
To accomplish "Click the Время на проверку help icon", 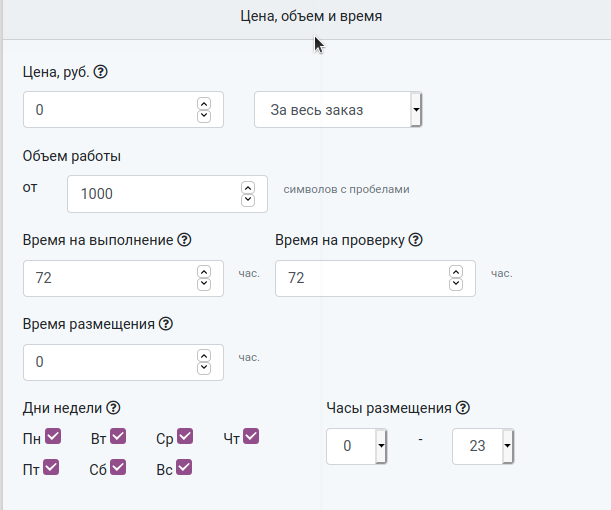I will tap(415, 240).
